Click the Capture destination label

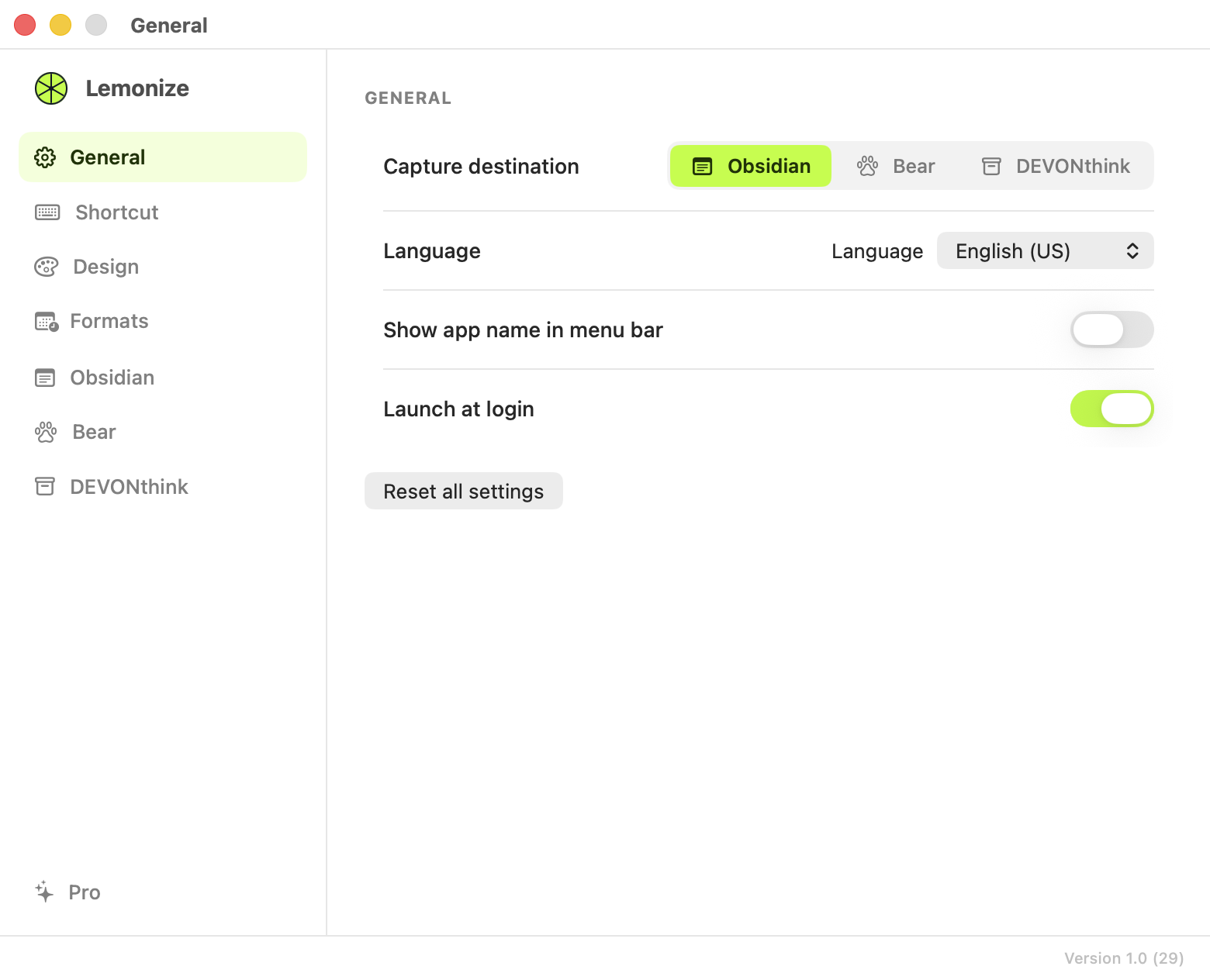click(481, 167)
